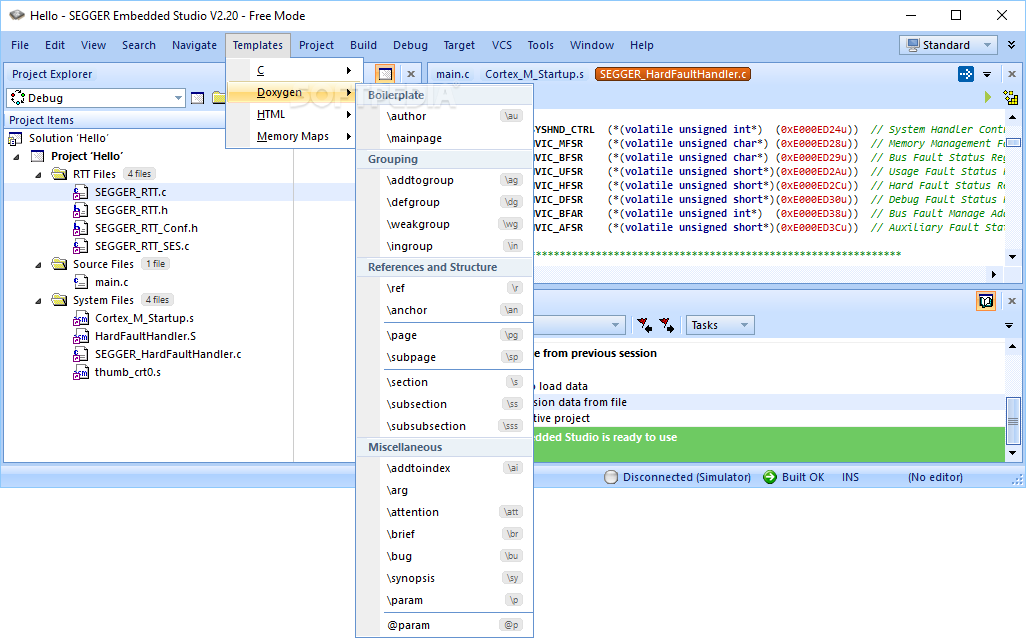Click the INS status bar indicator
This screenshot has height=638, width=1026.
[x=850, y=477]
